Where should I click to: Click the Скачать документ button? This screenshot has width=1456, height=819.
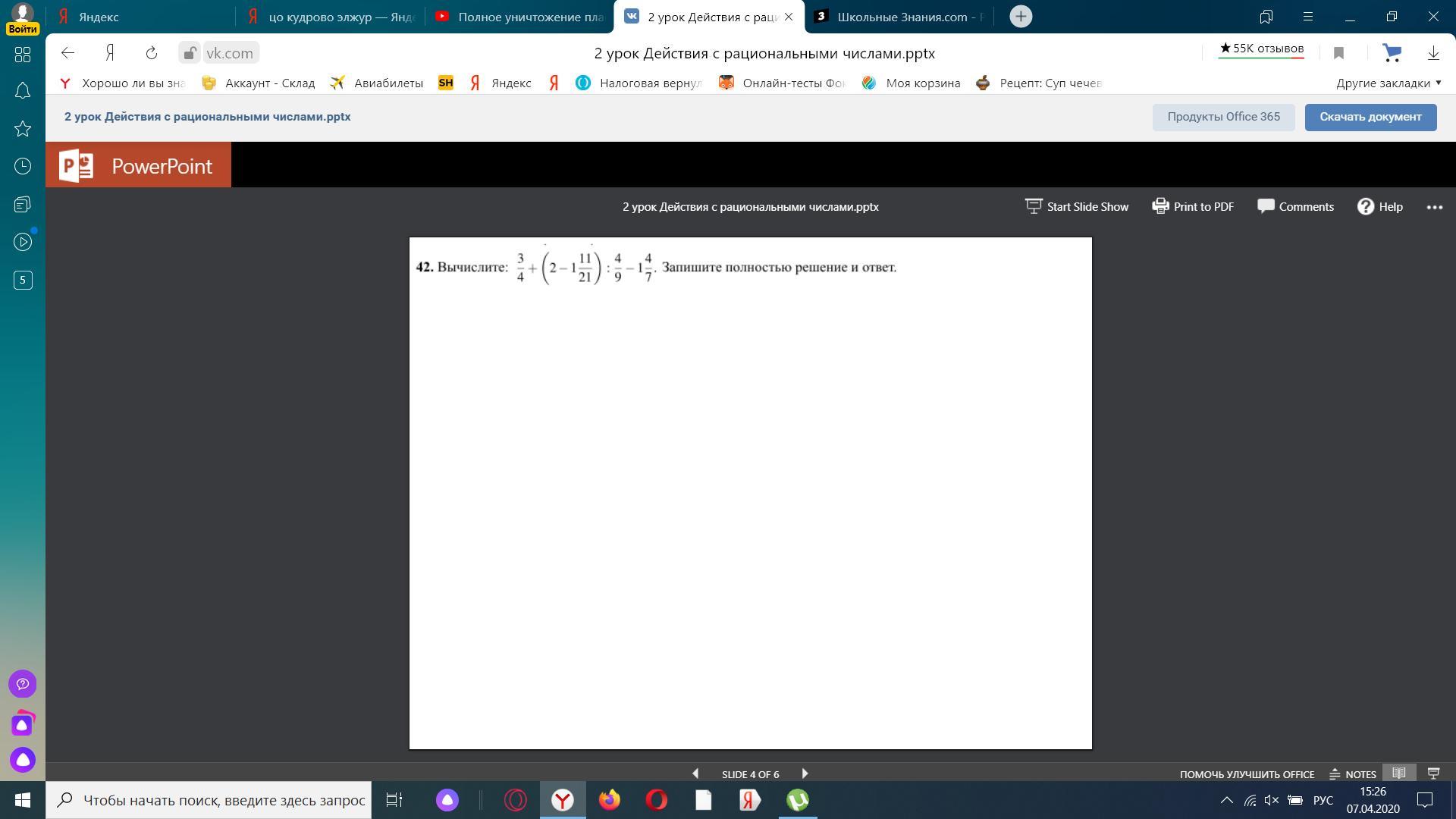tap(1370, 117)
